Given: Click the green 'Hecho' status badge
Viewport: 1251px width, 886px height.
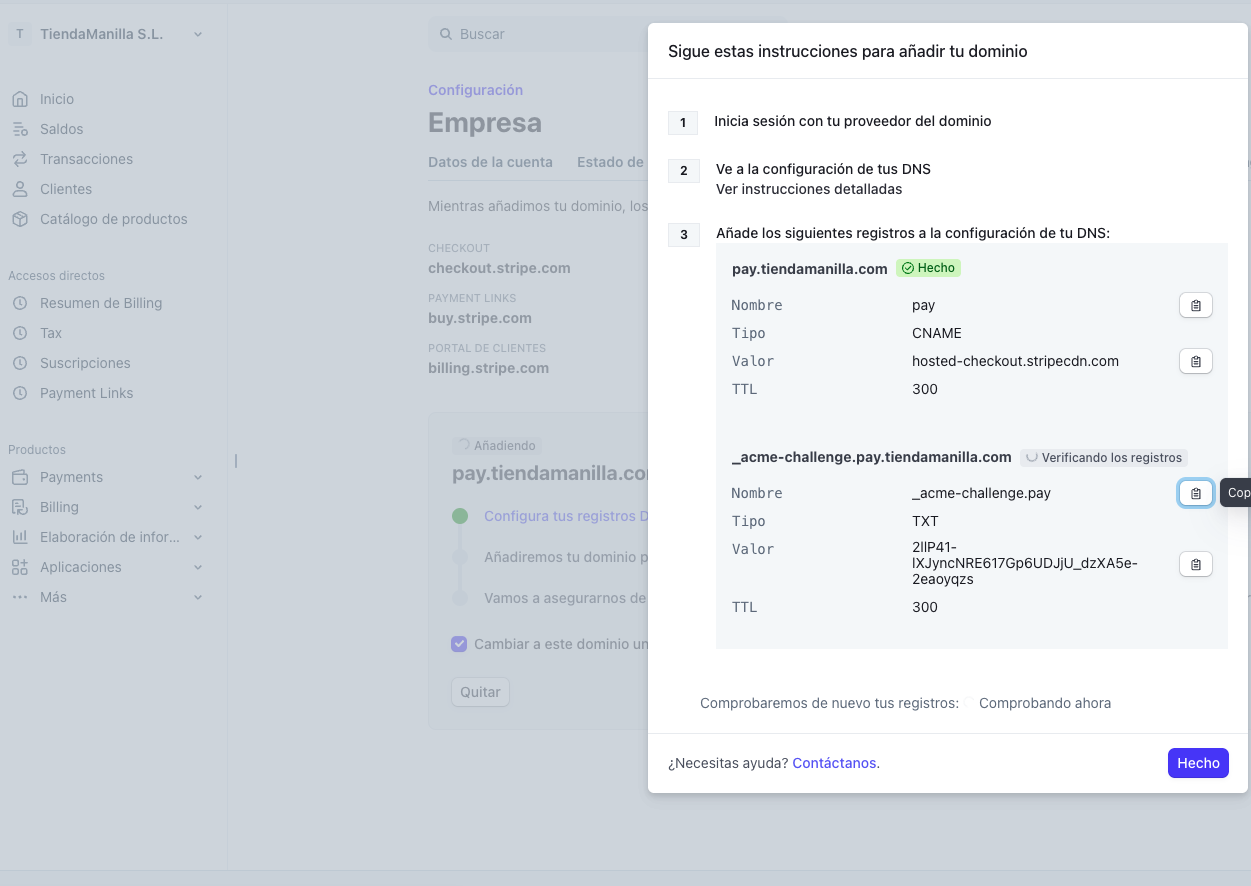Looking at the screenshot, I should [929, 268].
